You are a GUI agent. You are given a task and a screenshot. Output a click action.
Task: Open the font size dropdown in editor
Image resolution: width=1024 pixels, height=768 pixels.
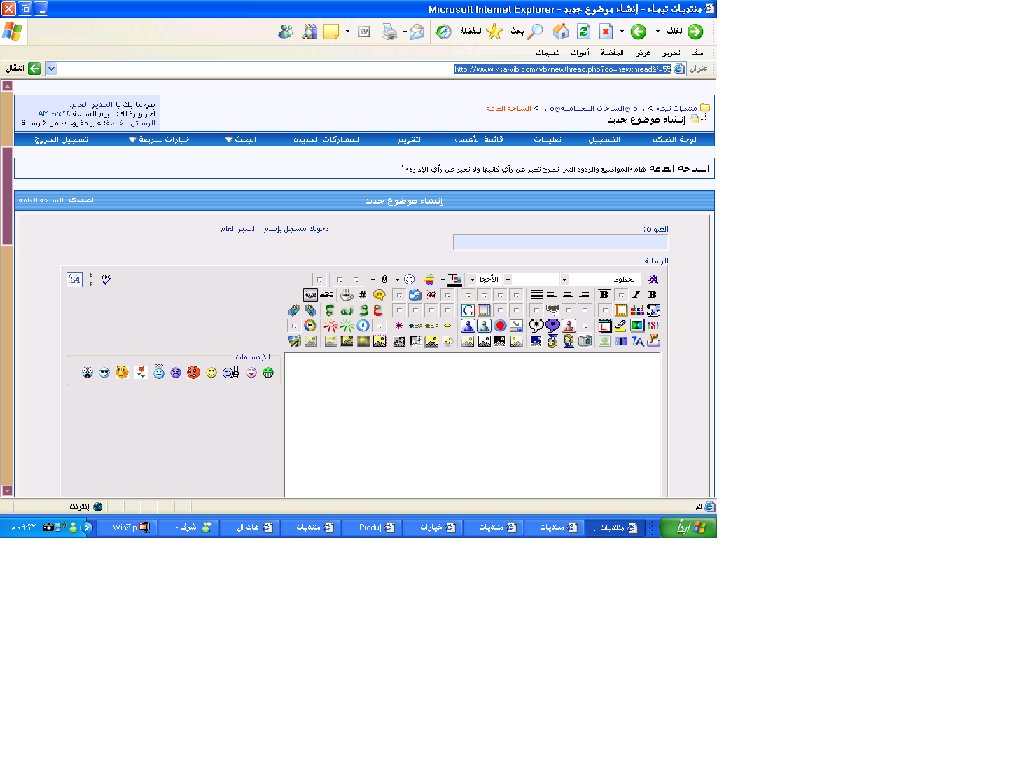472,280
